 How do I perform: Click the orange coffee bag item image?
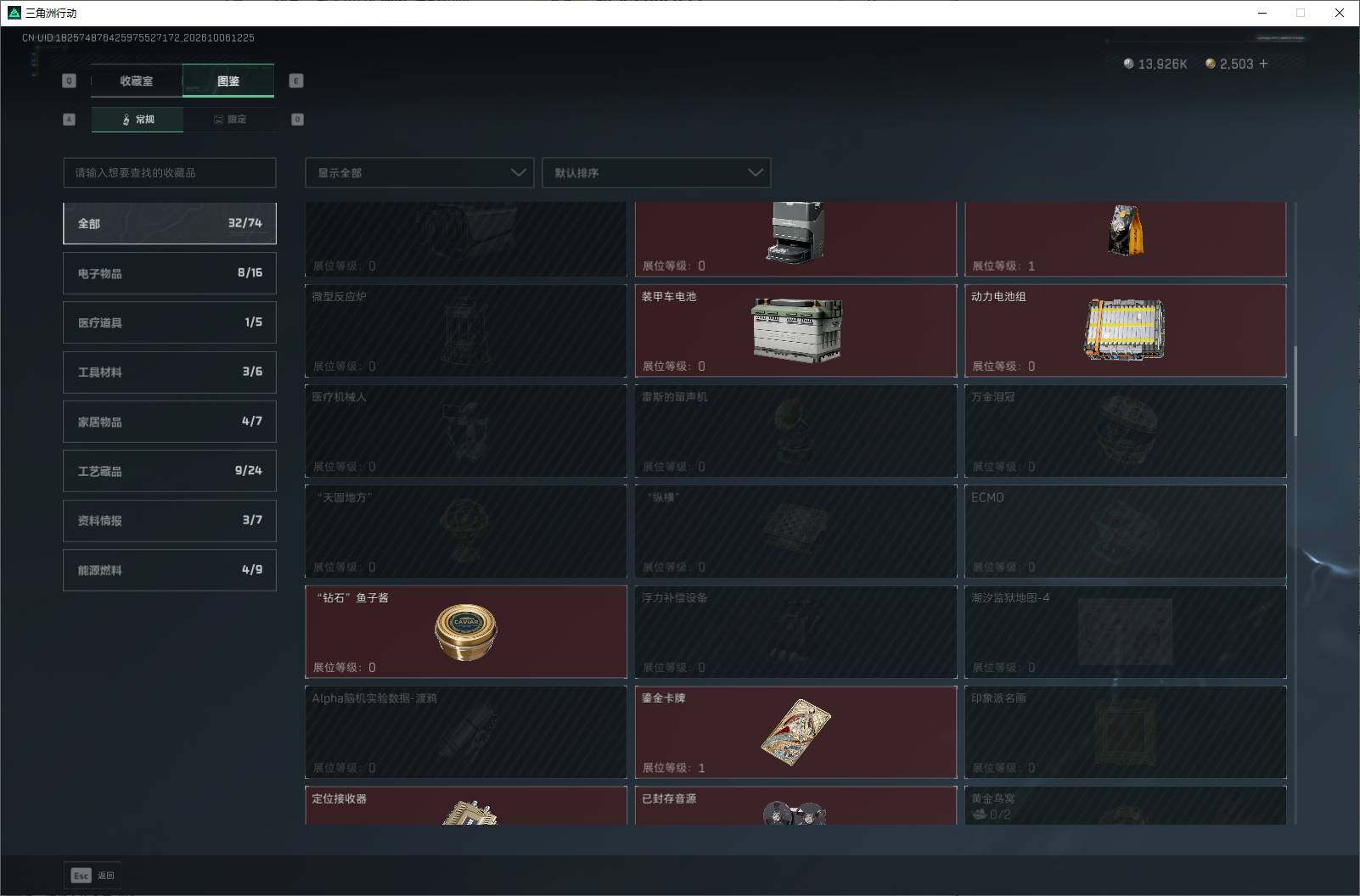click(x=1126, y=230)
